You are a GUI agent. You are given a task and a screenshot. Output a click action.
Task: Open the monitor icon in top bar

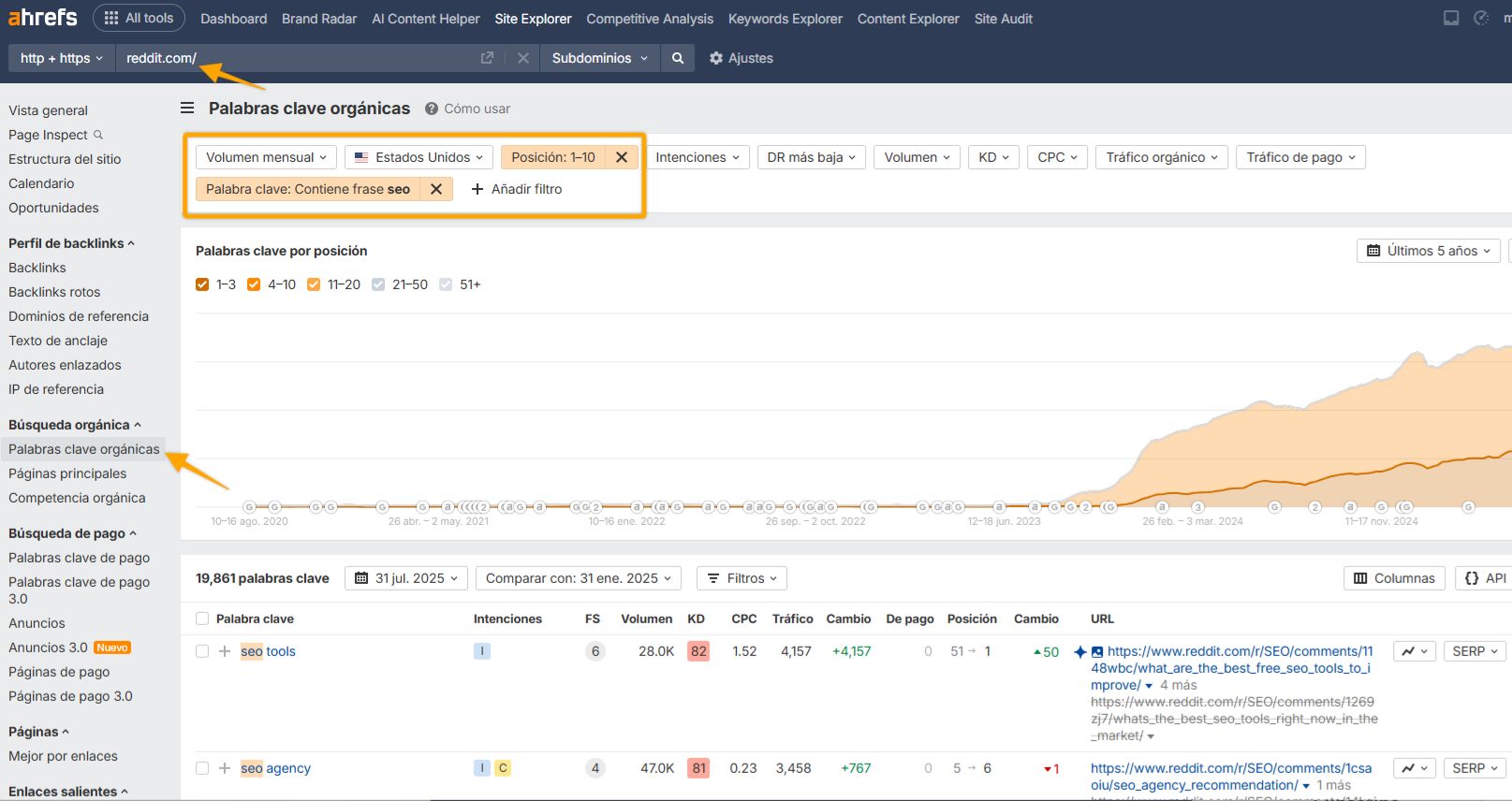tap(1451, 18)
